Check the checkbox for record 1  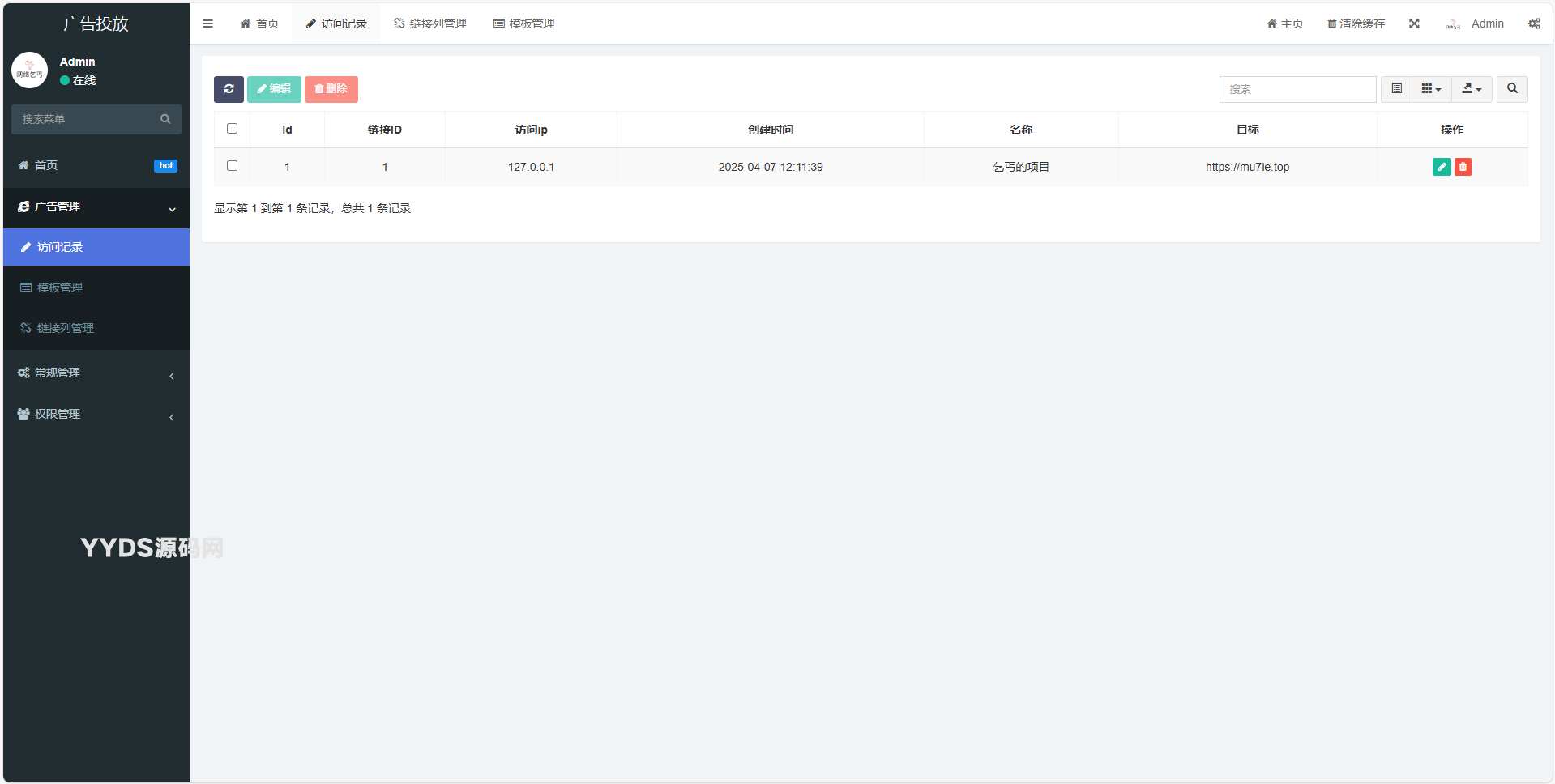point(233,166)
